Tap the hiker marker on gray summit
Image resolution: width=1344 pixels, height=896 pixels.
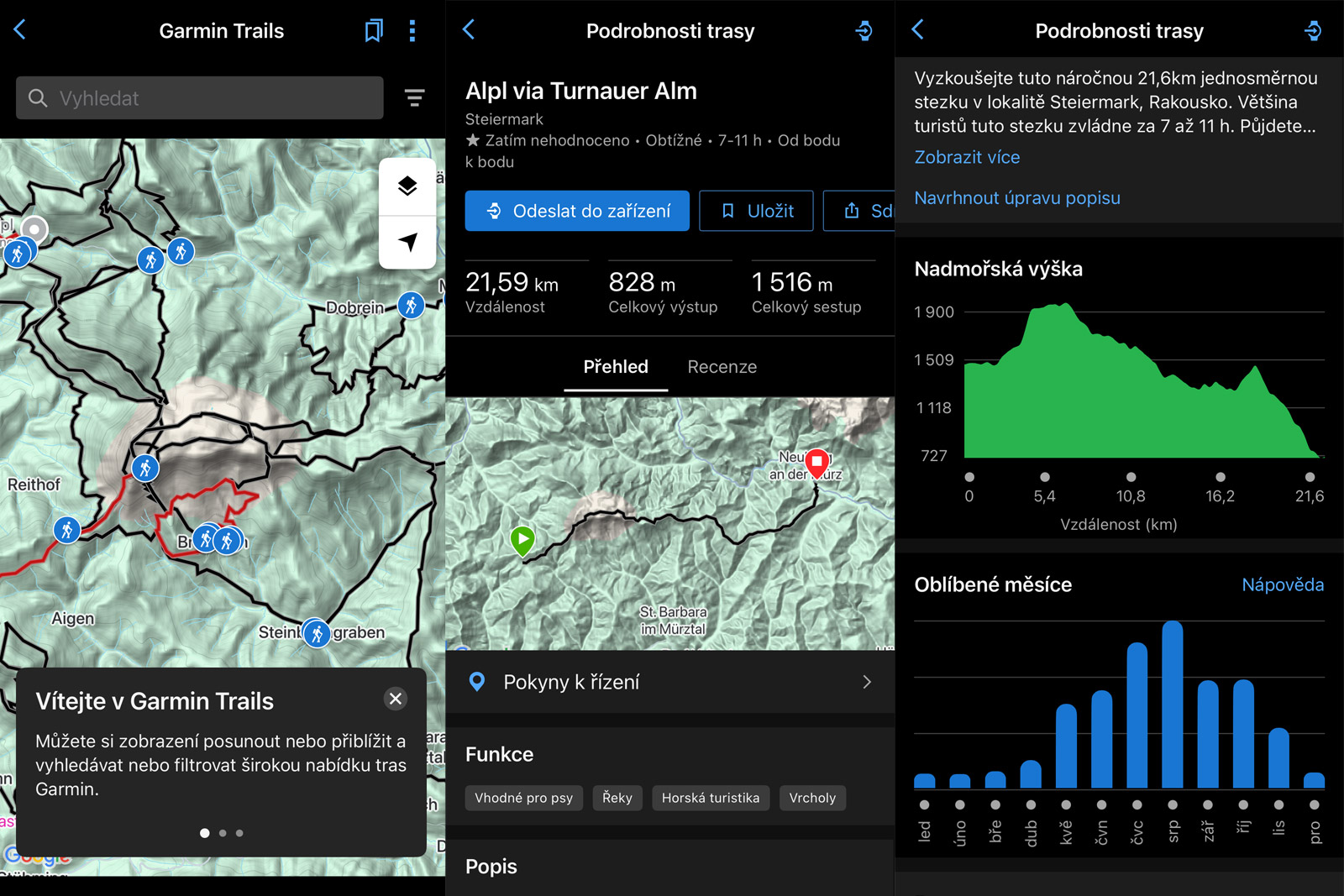pos(145,468)
